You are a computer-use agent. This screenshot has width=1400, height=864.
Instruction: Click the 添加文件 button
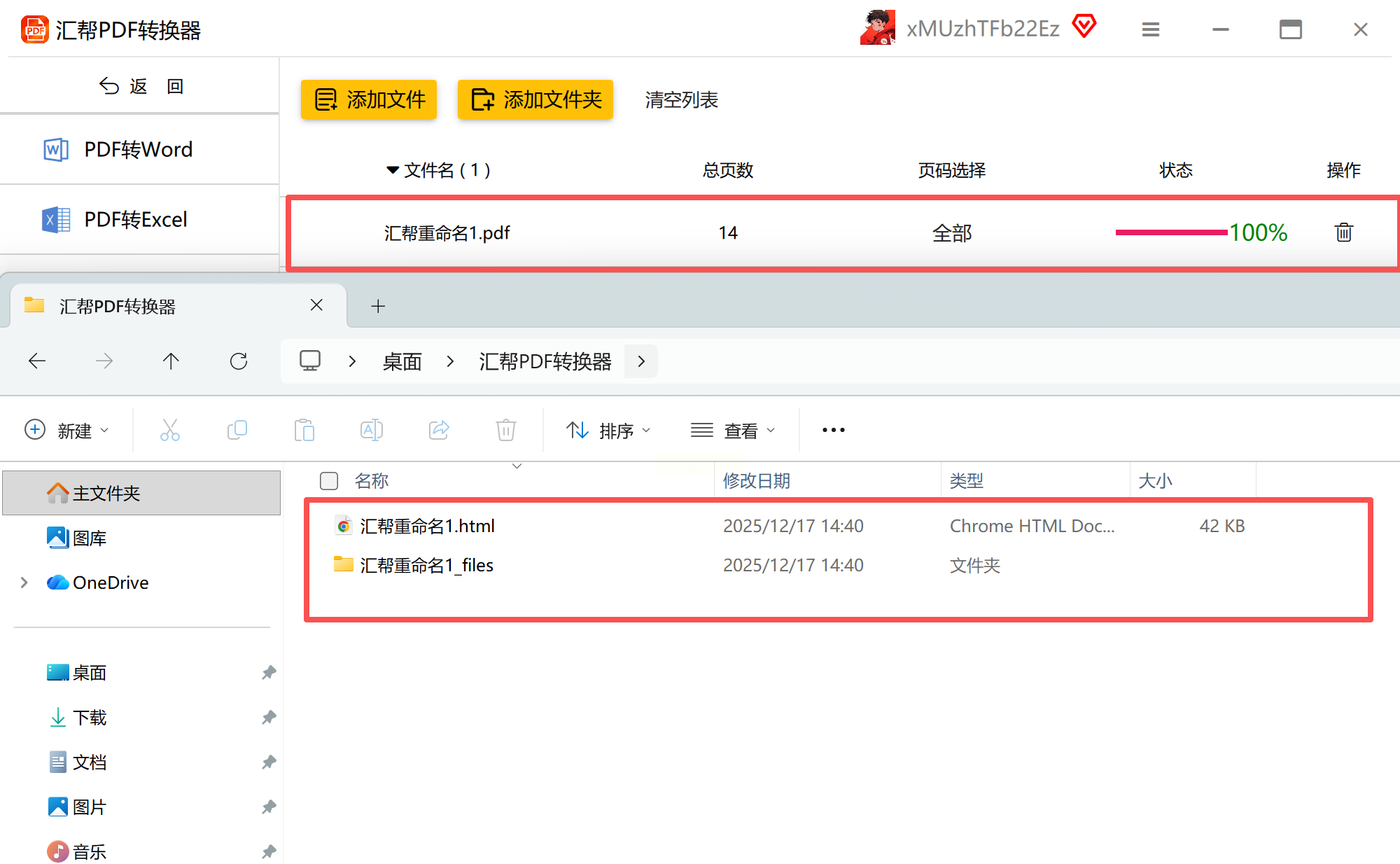(369, 99)
